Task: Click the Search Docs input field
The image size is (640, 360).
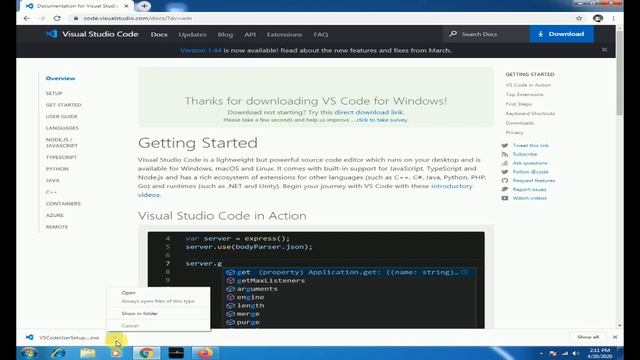Action: (x=486, y=34)
